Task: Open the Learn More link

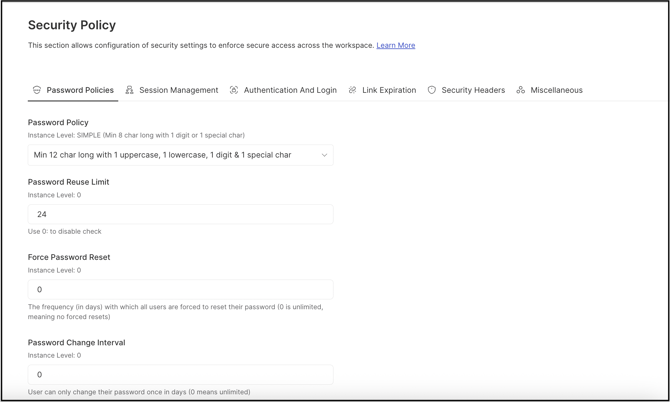Action: point(396,45)
